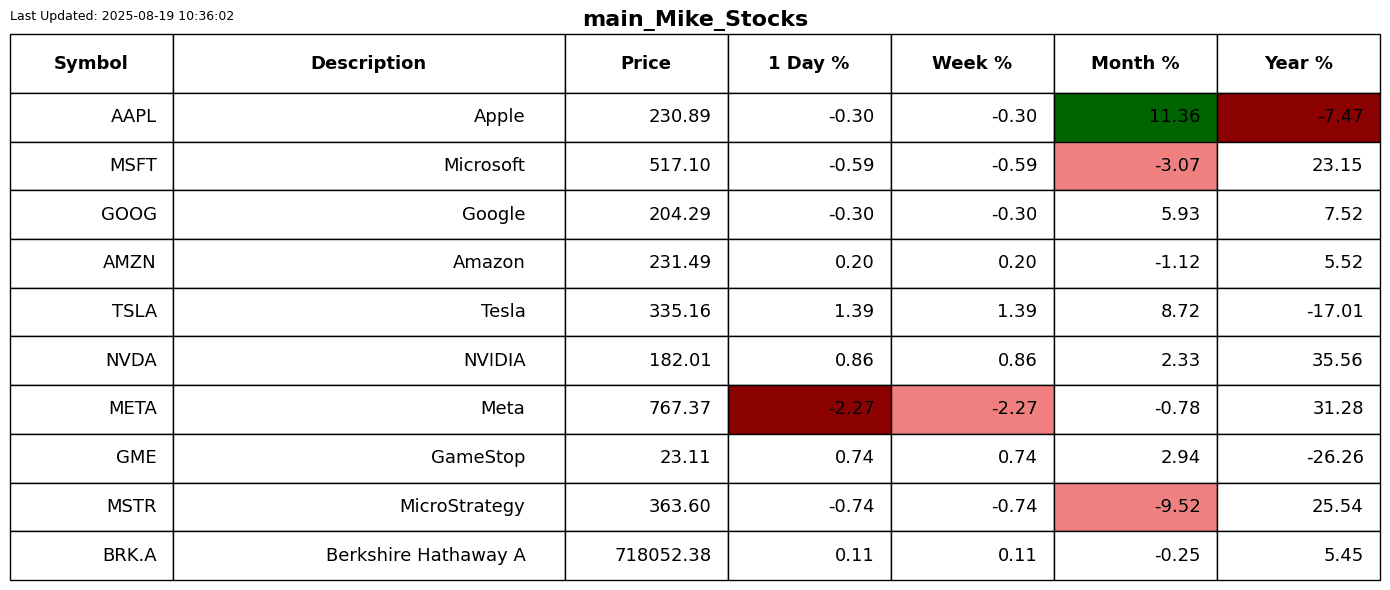Click the dark red AAPL Year % cell
The height and width of the screenshot is (590, 1390).
tap(1298, 117)
